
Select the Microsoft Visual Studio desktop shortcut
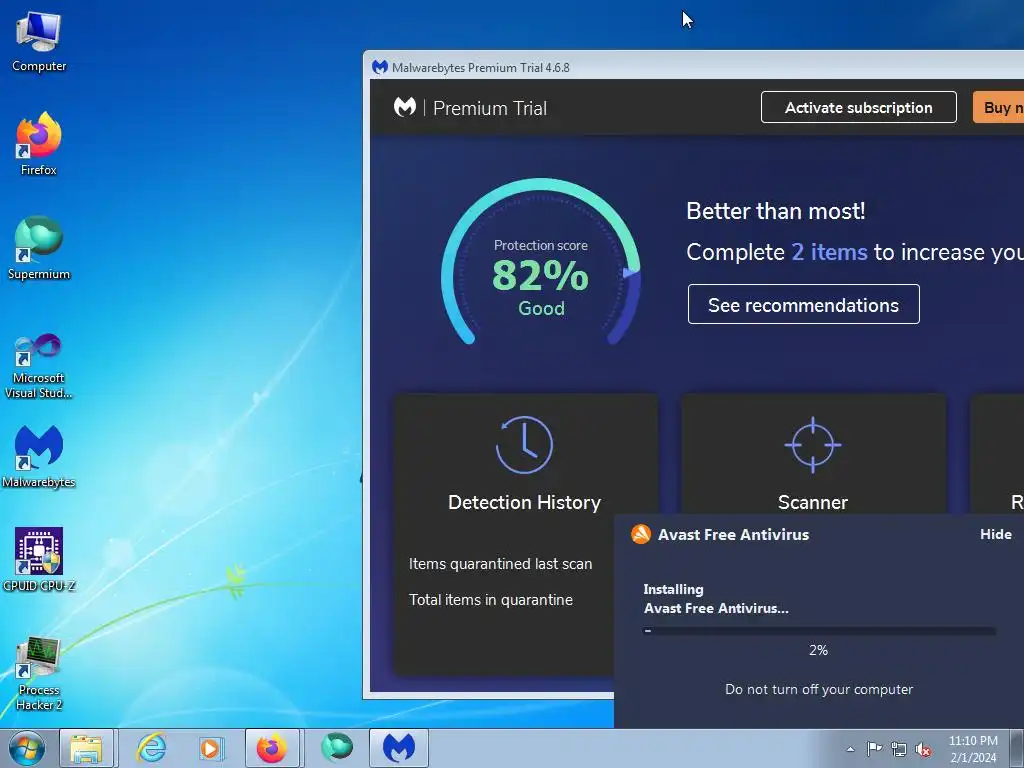[x=39, y=366]
